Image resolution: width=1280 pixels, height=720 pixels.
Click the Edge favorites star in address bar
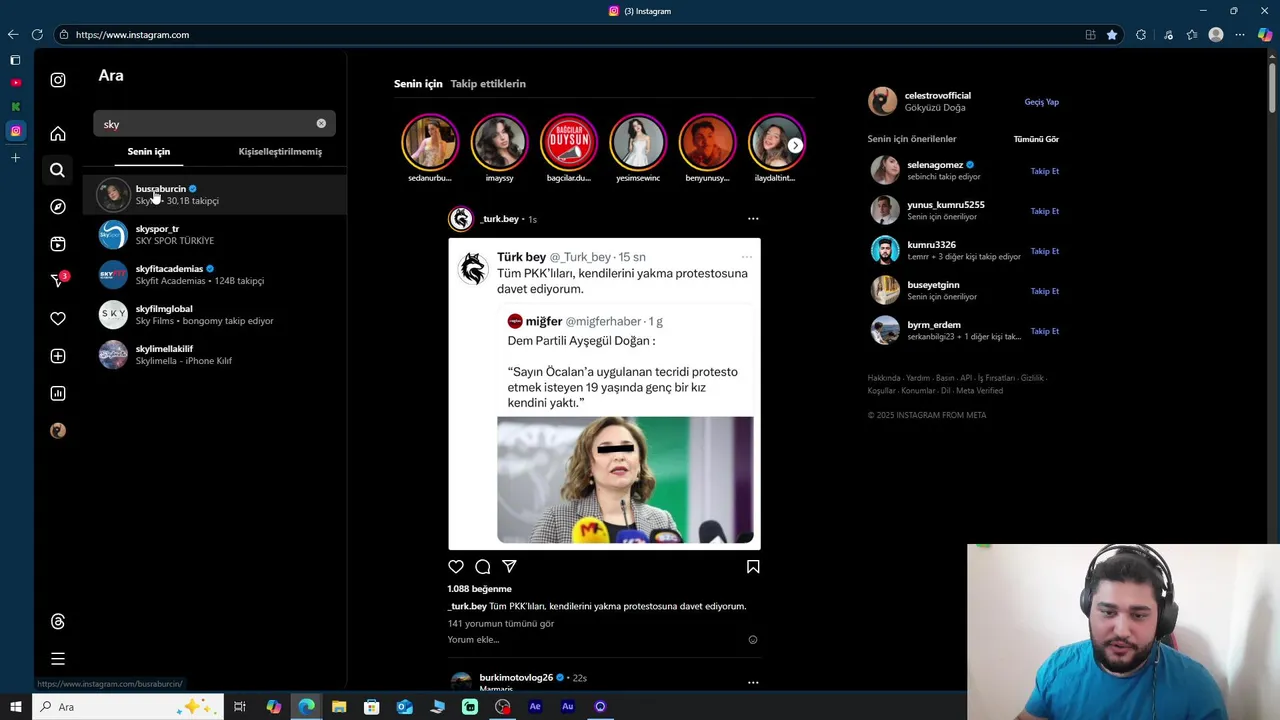point(1112,35)
